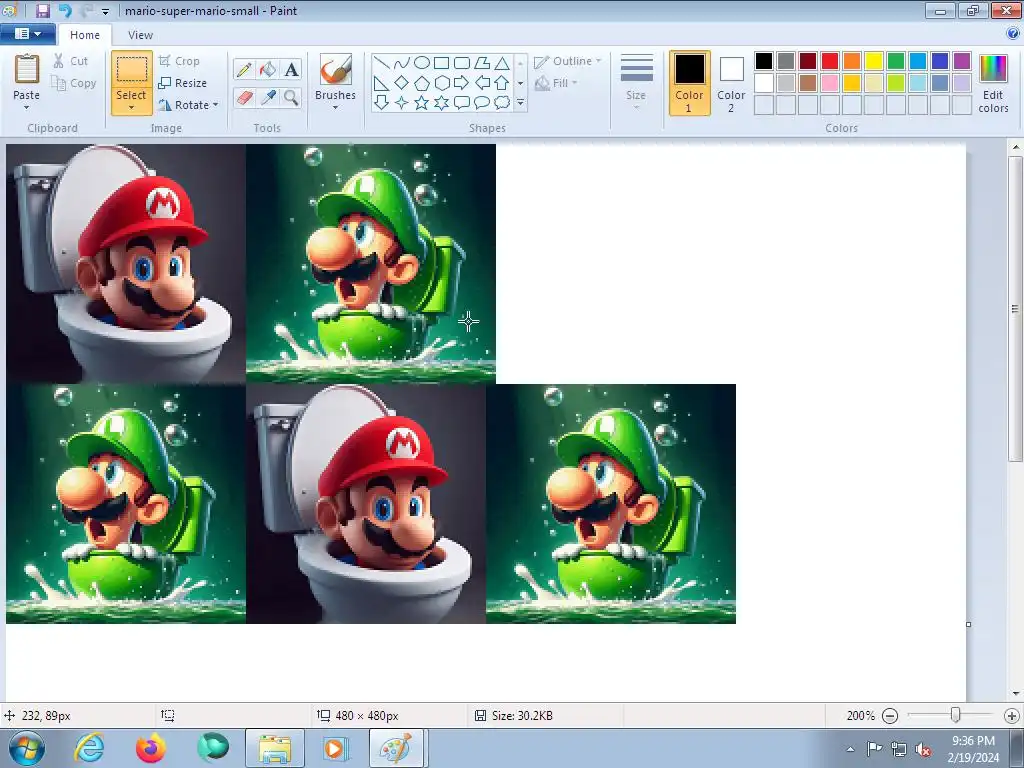Select the Text tool
This screenshot has height=768, width=1024.
(291, 69)
